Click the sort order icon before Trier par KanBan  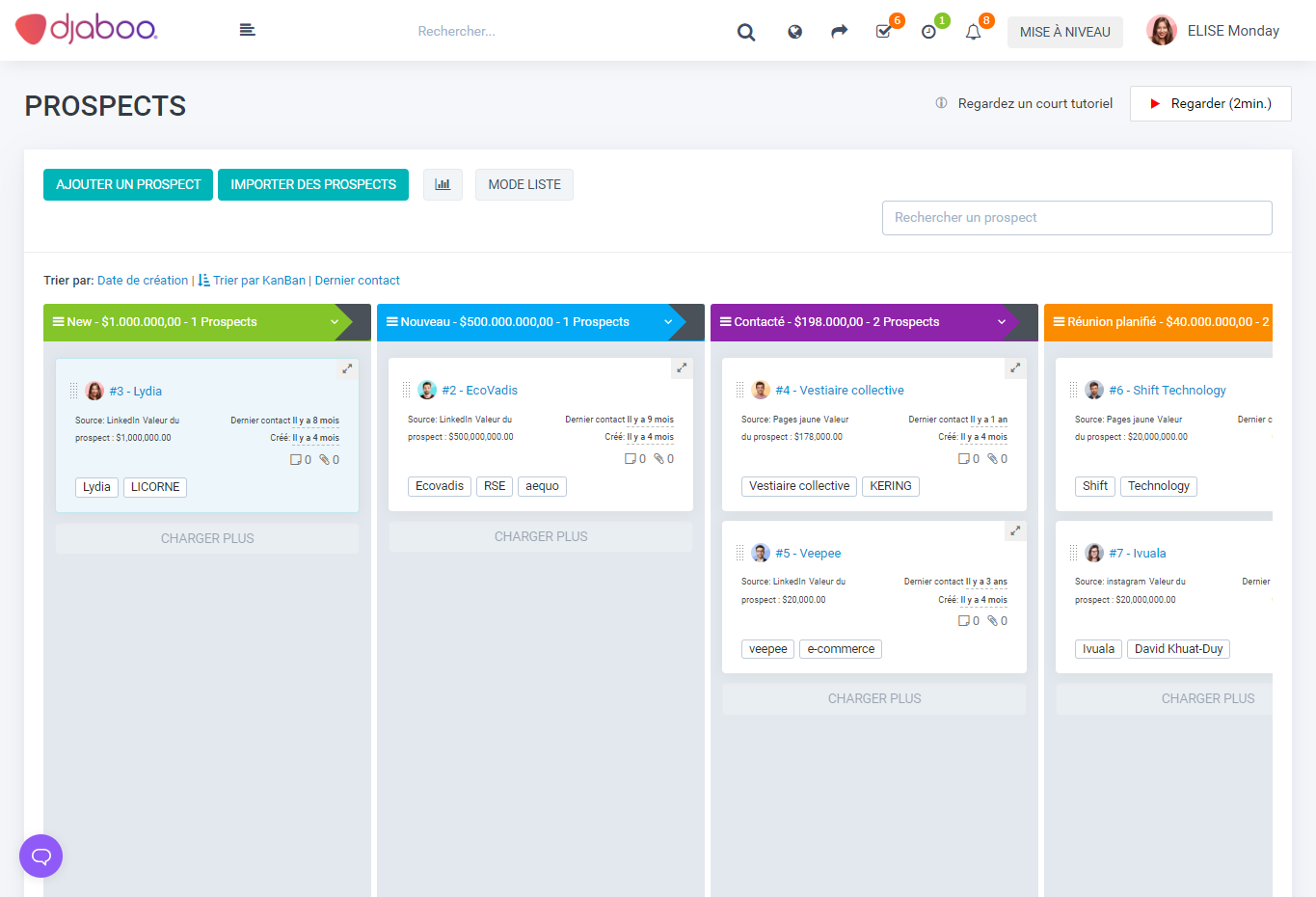[203, 281]
